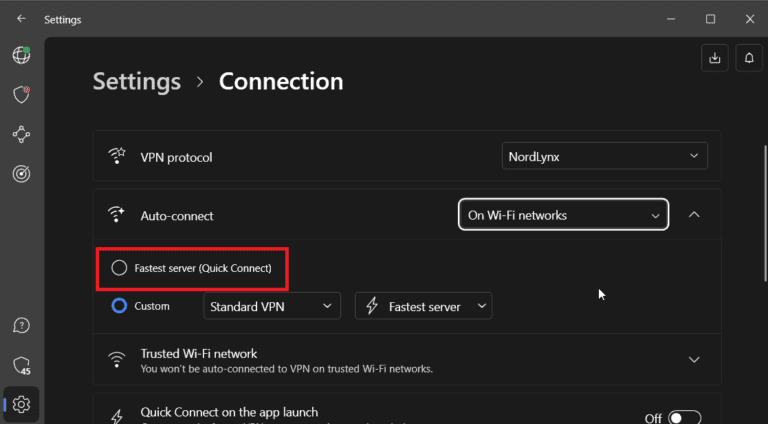Open the Meshnet icon in sidebar
This screenshot has height=424, width=768.
pos(21,134)
